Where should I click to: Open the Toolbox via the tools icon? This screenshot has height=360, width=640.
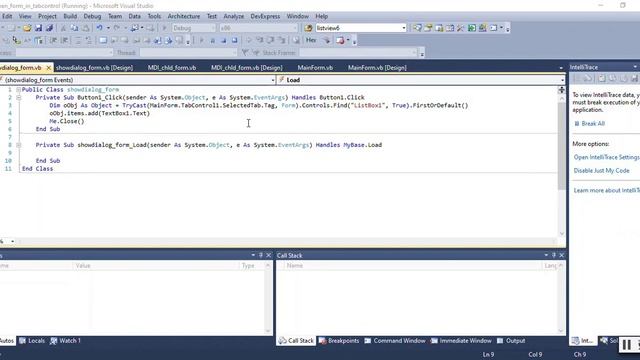(x=460, y=28)
